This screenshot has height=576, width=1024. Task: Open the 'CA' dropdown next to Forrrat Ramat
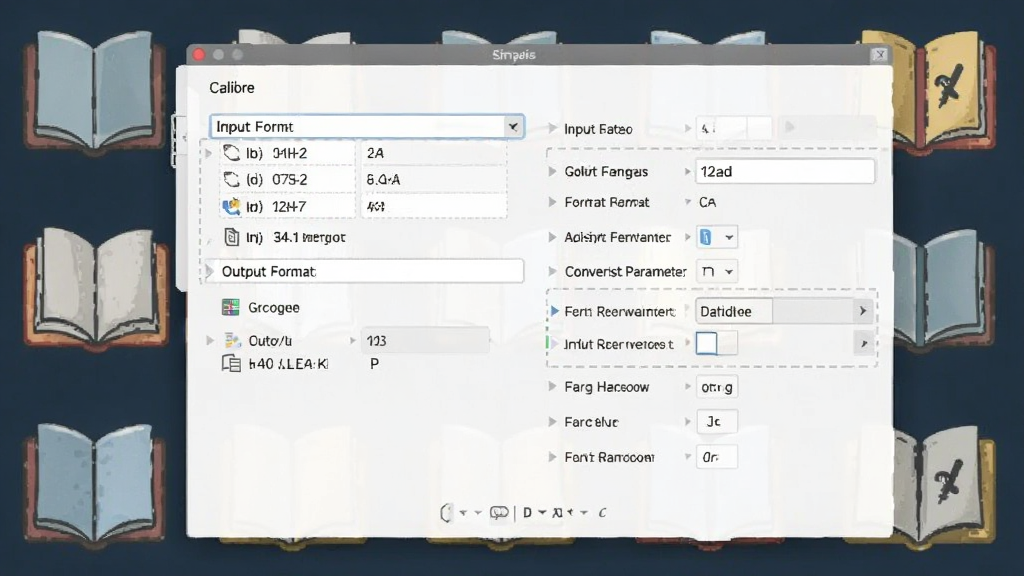tap(688, 202)
